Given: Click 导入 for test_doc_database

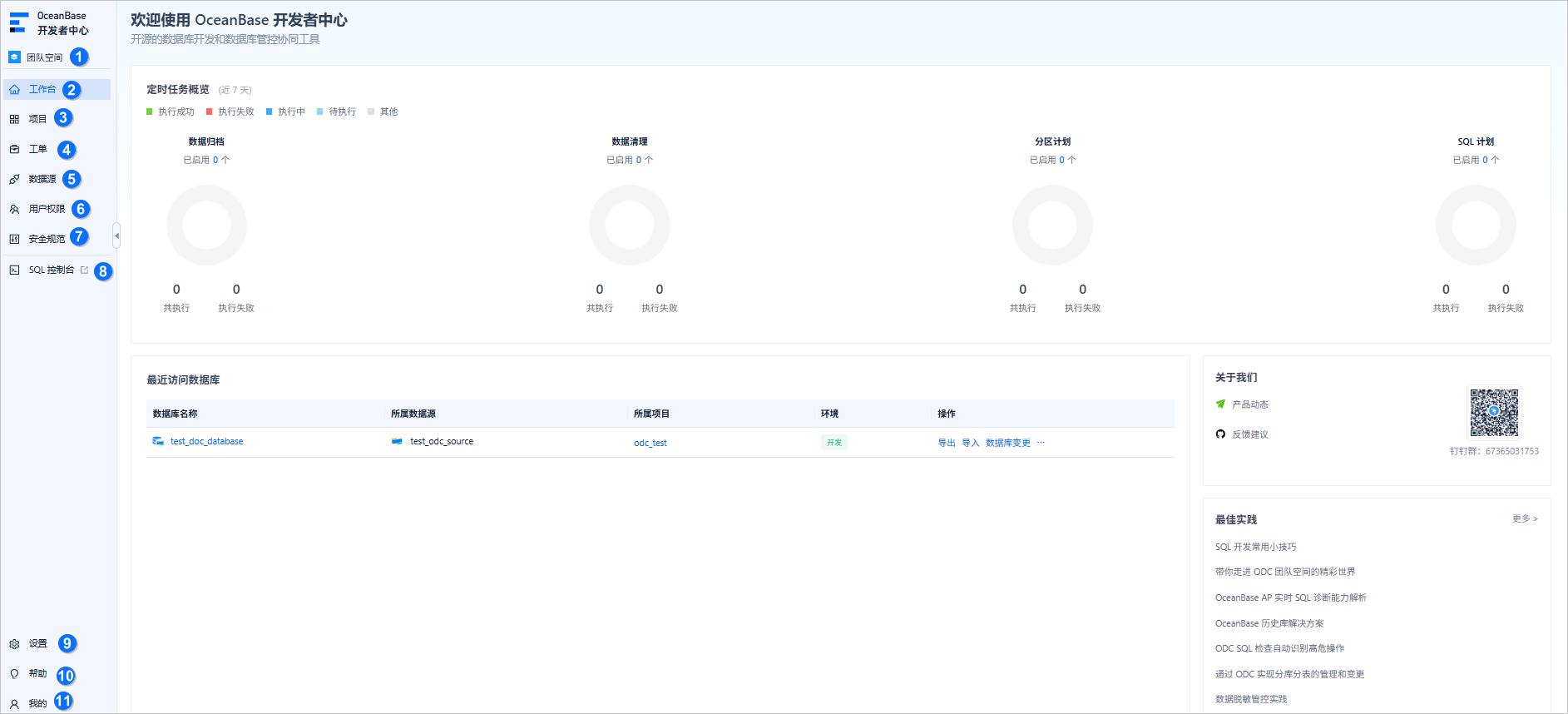Looking at the screenshot, I should coord(970,443).
